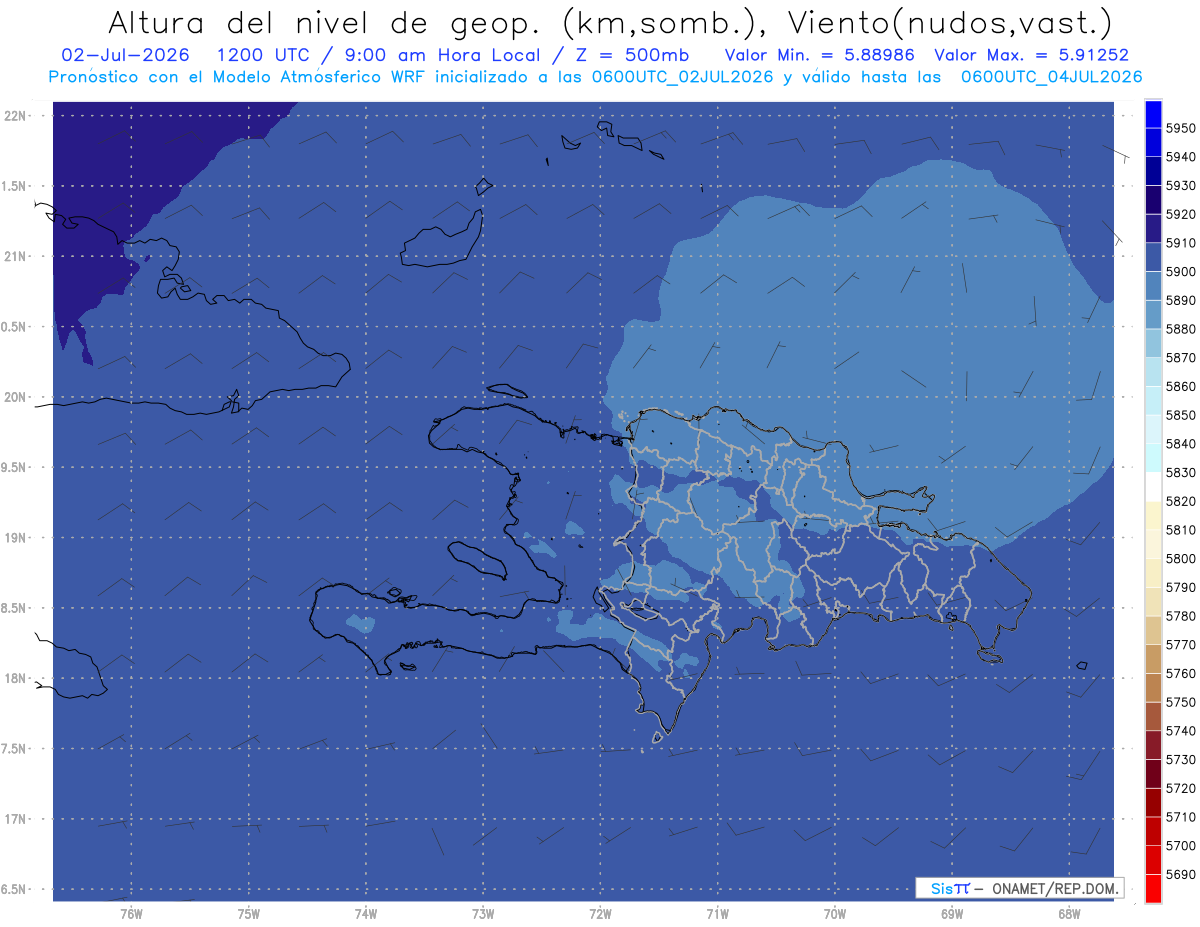
Task: Click the "5780" color bar label
Action: tap(1181, 615)
